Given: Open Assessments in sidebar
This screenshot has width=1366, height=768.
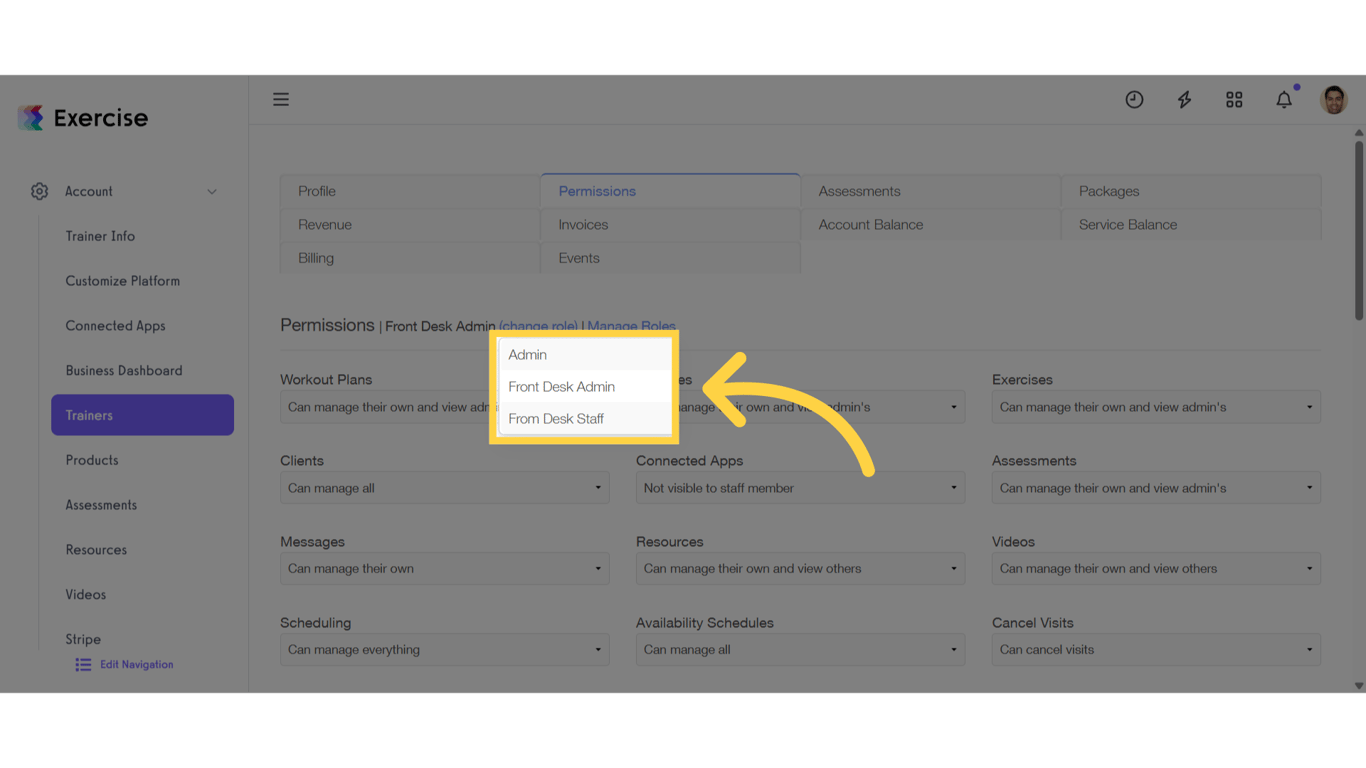Looking at the screenshot, I should [x=101, y=505].
